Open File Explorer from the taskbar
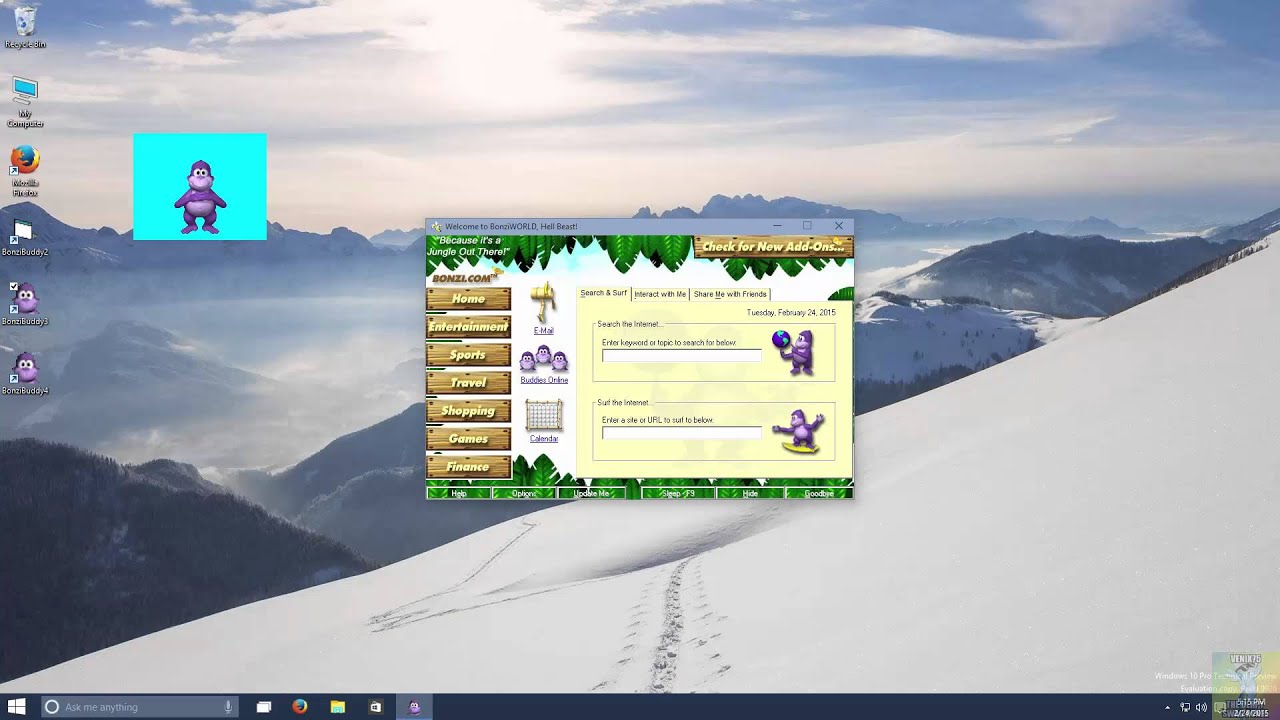1280x720 pixels. click(x=338, y=707)
